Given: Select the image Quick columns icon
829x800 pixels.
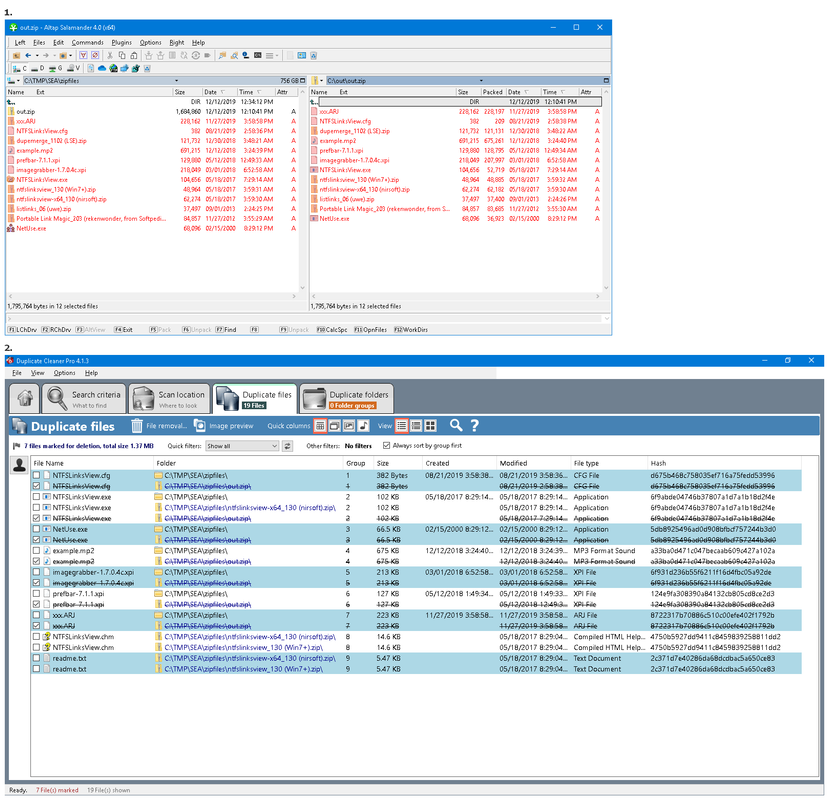Looking at the screenshot, I should (349, 426).
